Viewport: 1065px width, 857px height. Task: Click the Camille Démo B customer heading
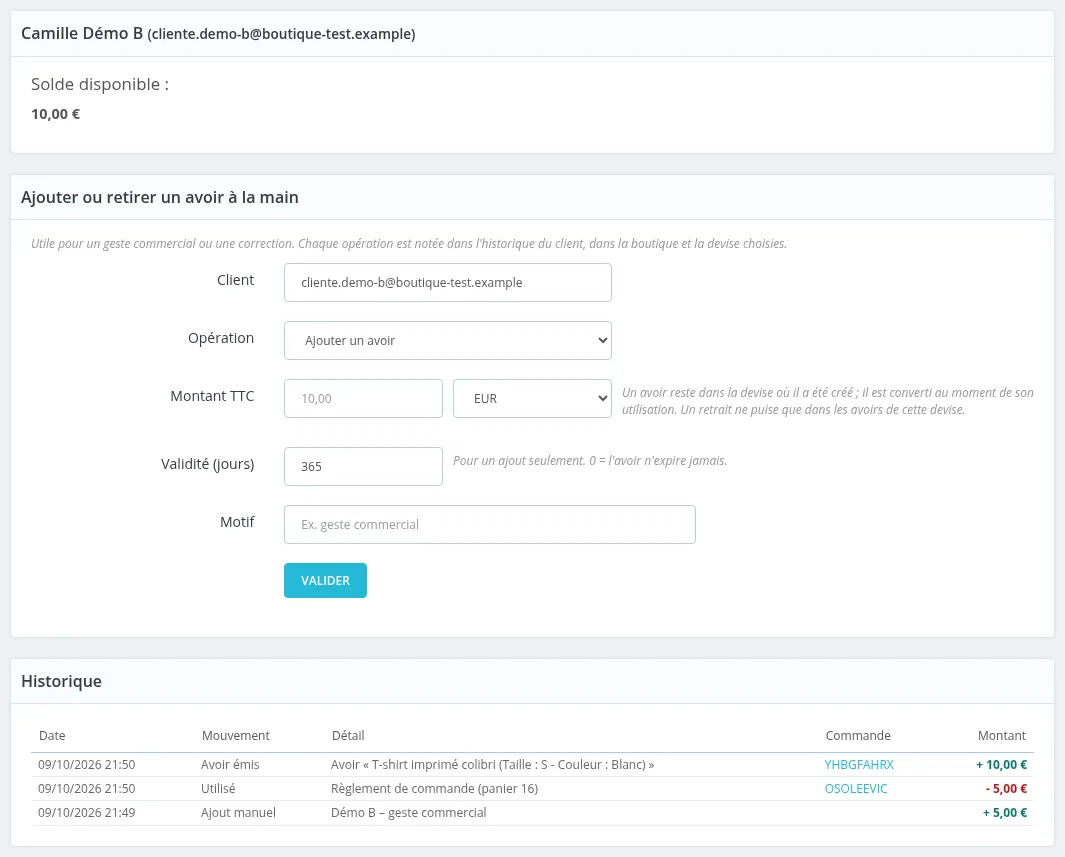tap(218, 33)
